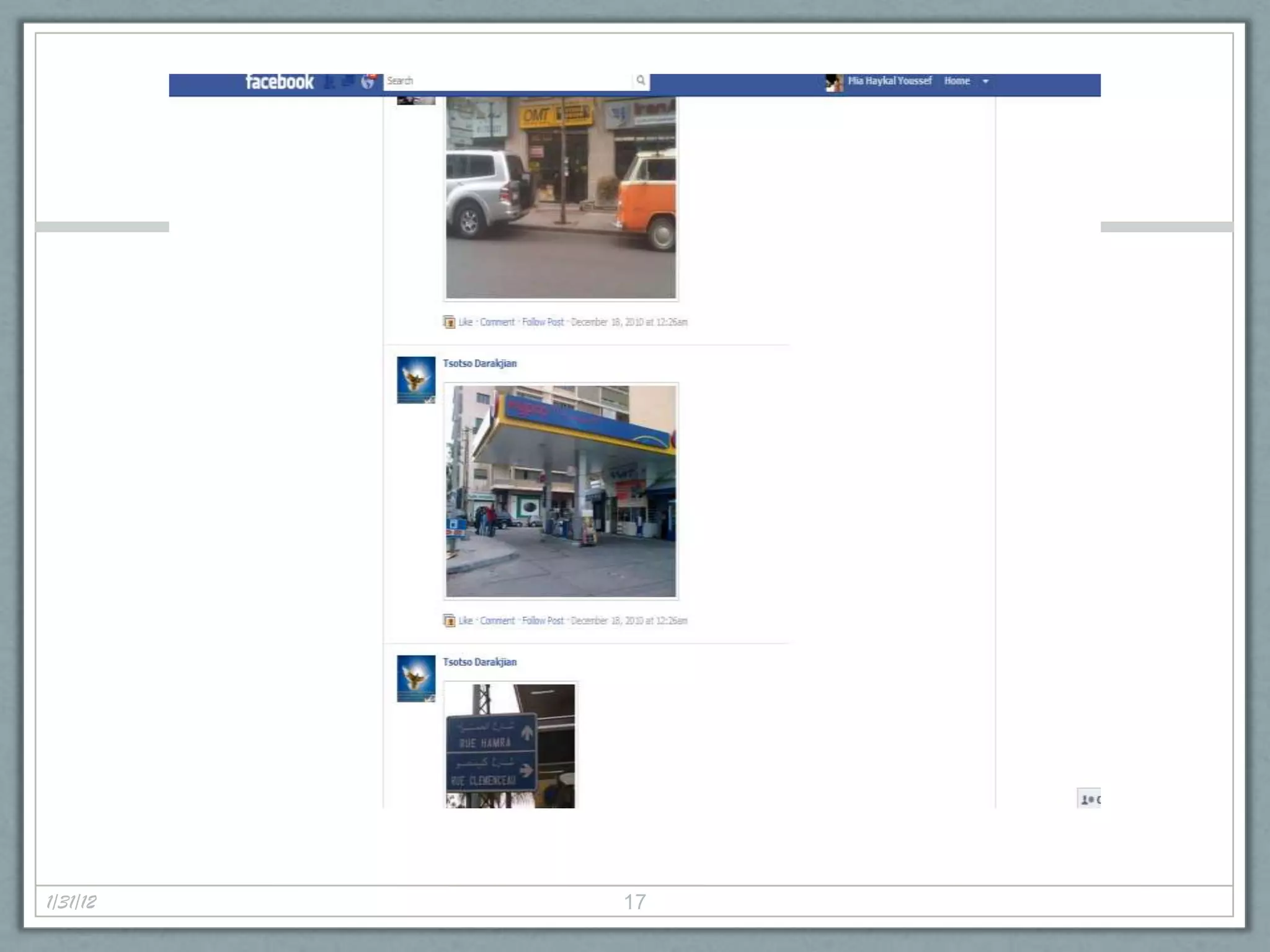Open the messages icon
1270x952 pixels.
(349, 81)
